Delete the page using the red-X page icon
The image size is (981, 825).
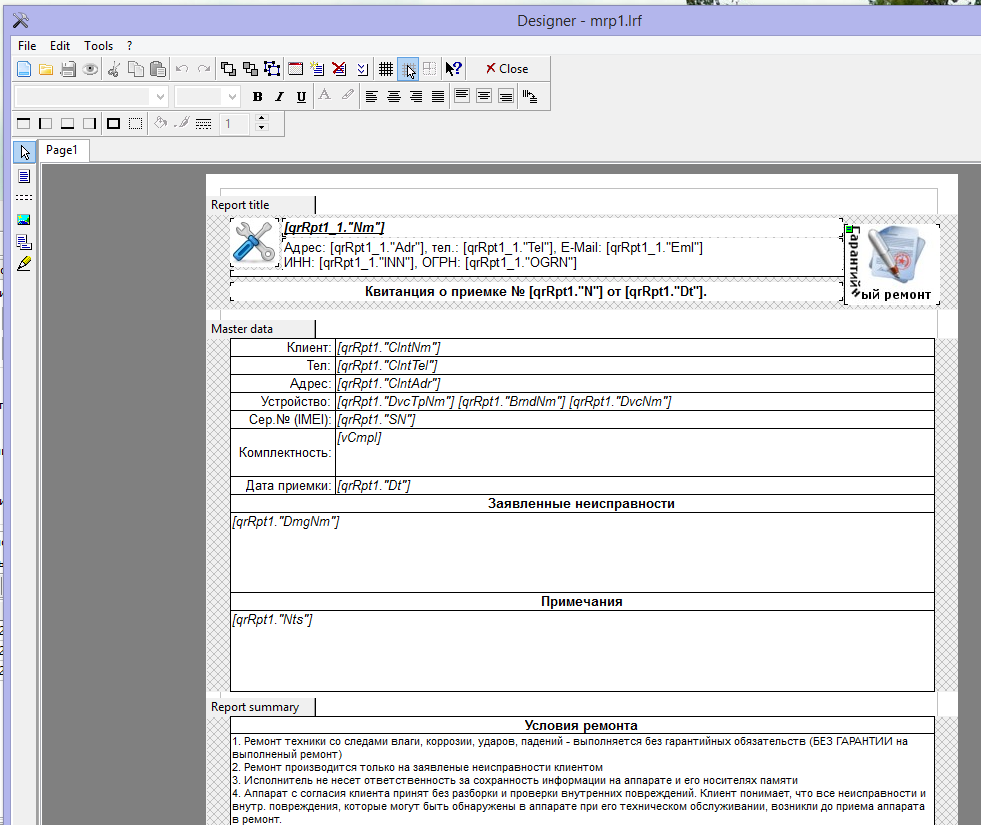[339, 69]
